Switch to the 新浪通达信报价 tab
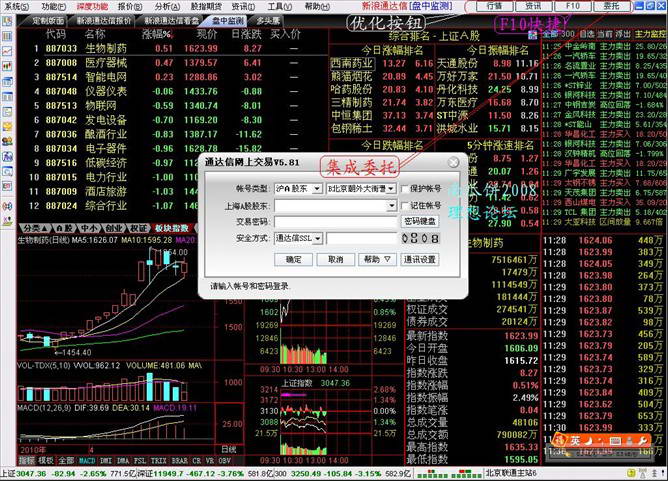 104,20
